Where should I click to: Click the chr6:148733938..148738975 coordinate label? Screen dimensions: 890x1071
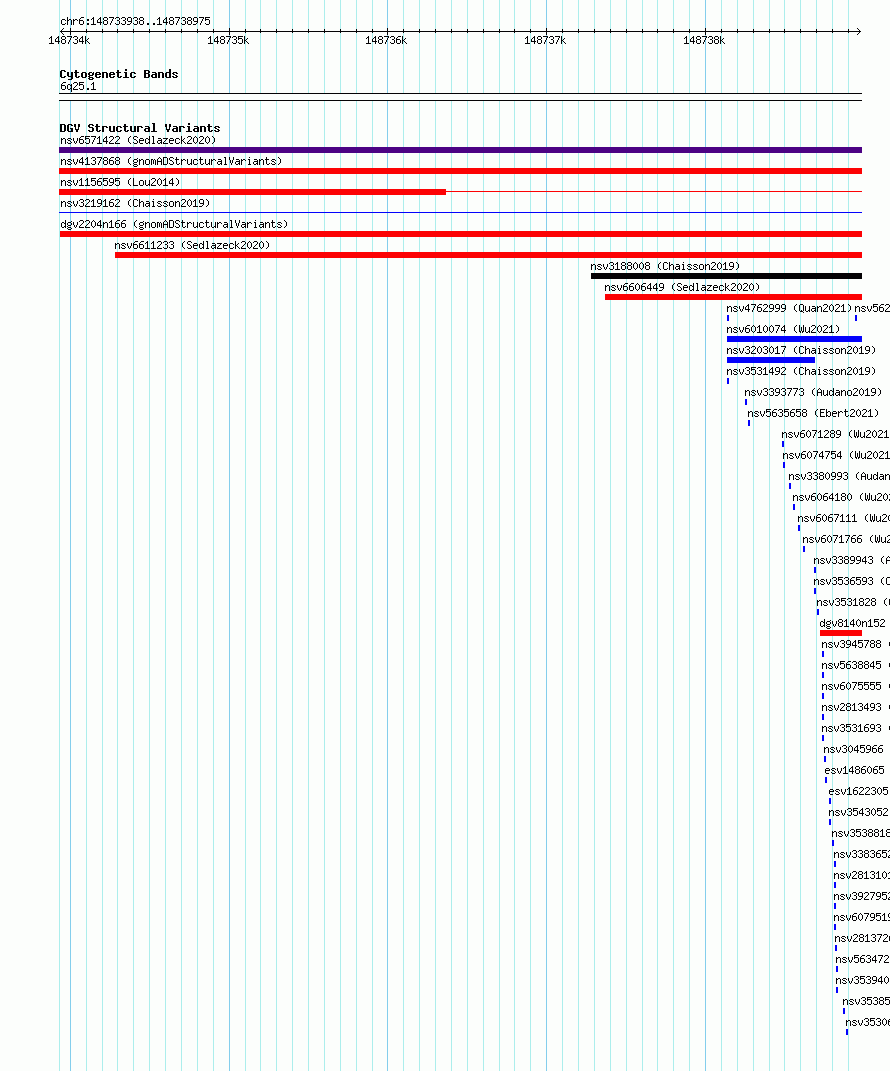tap(135, 21)
